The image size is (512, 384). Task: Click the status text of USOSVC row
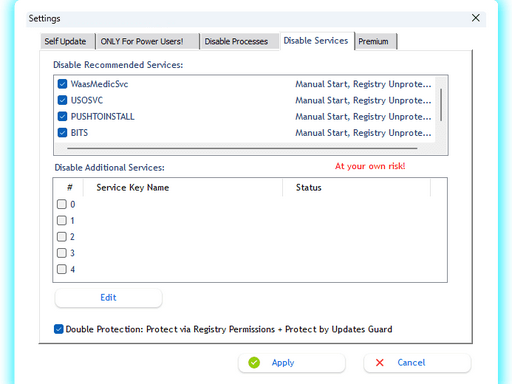point(363,100)
